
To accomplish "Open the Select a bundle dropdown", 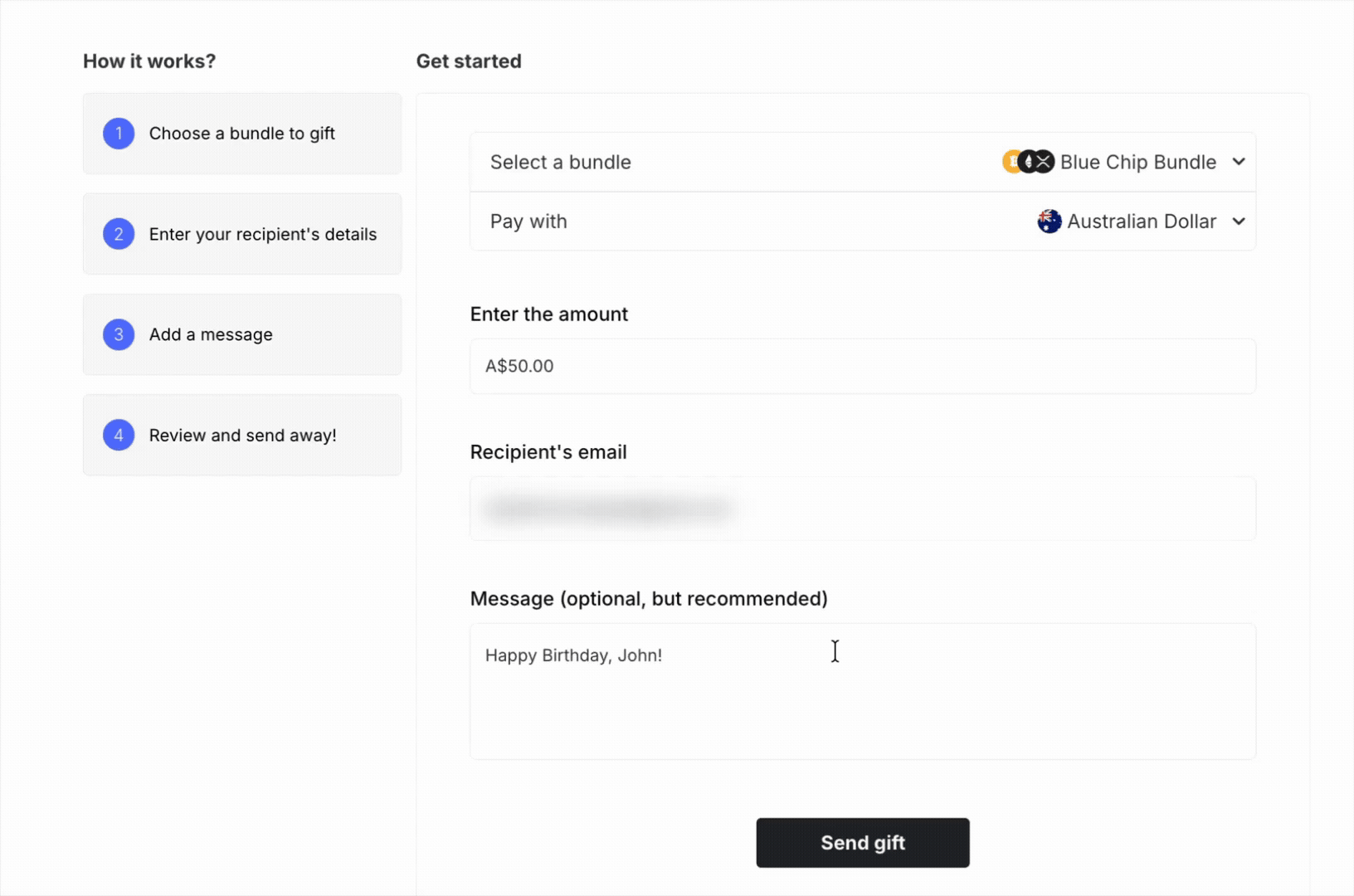I will (863, 162).
